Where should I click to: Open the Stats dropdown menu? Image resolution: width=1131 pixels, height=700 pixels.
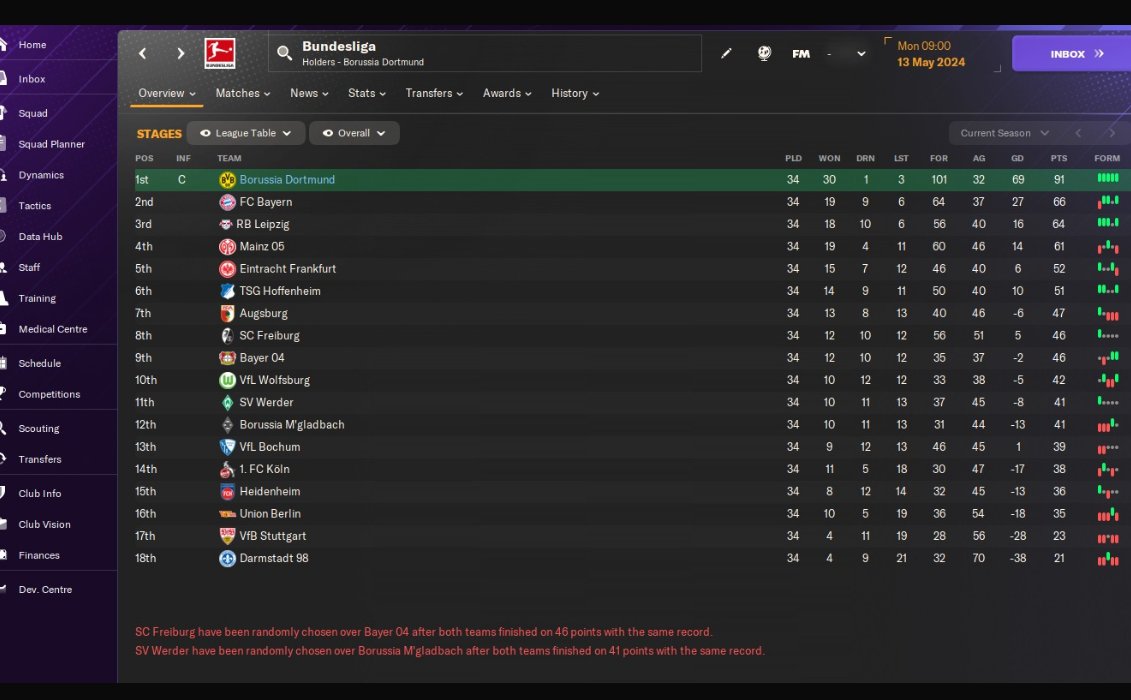366,93
